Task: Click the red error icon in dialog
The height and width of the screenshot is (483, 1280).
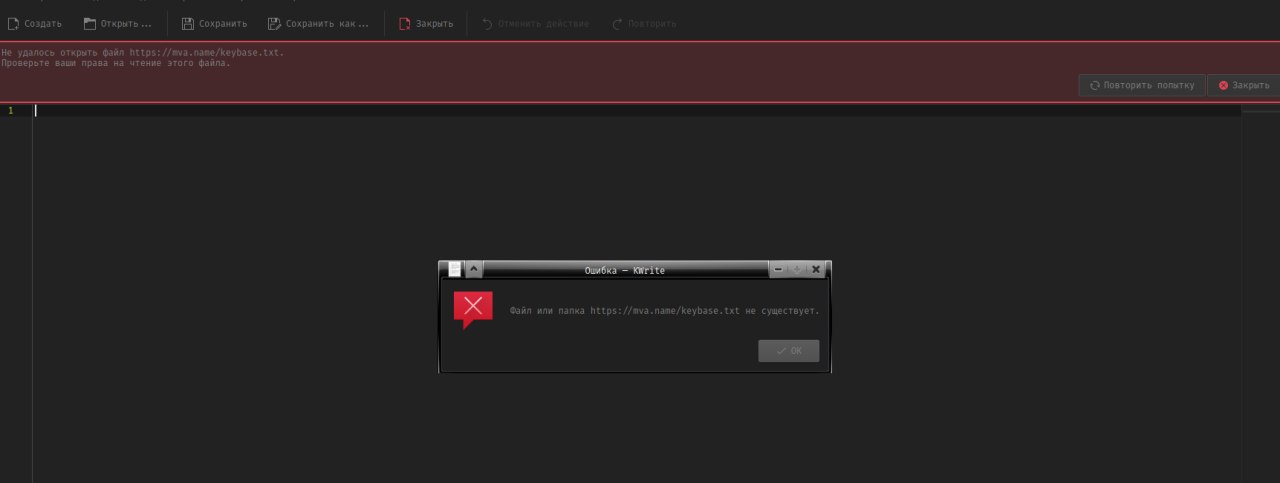Action: [473, 310]
